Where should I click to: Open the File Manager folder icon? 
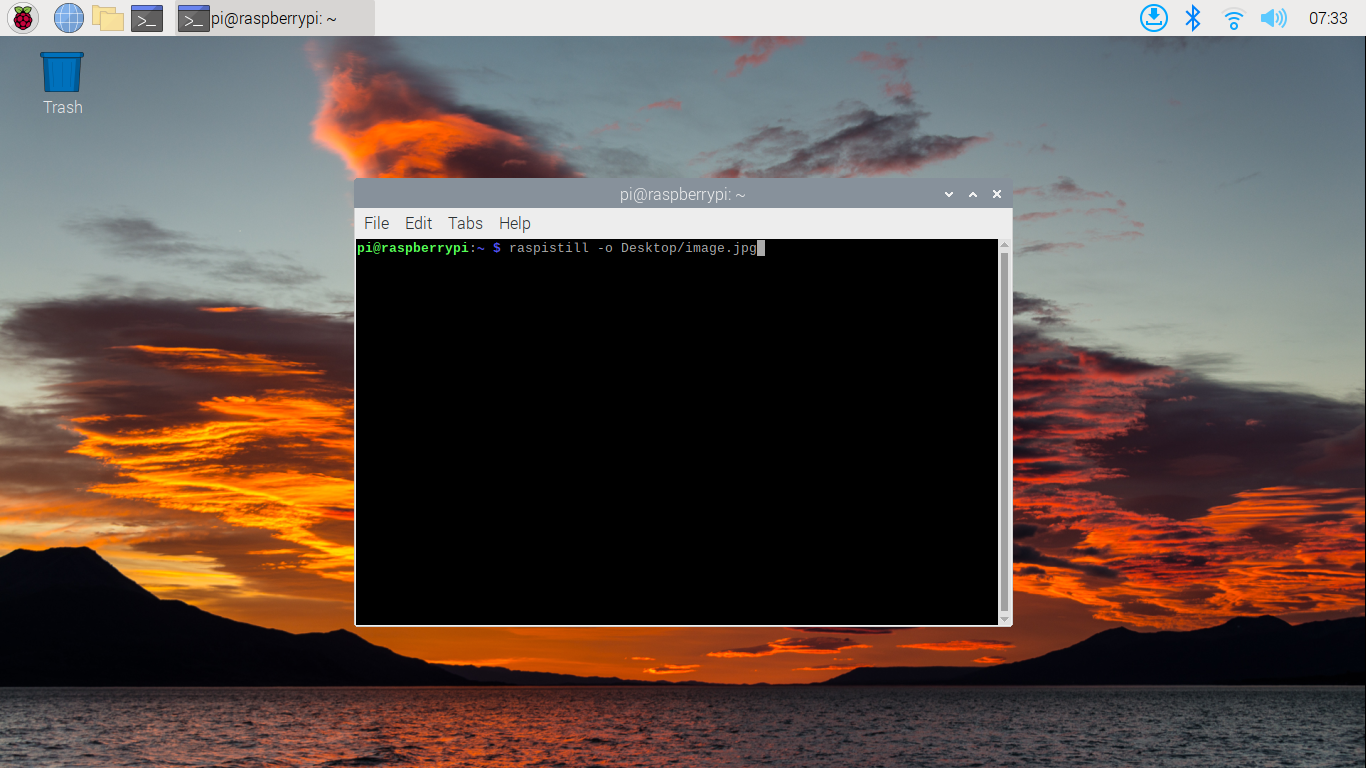tap(108, 17)
